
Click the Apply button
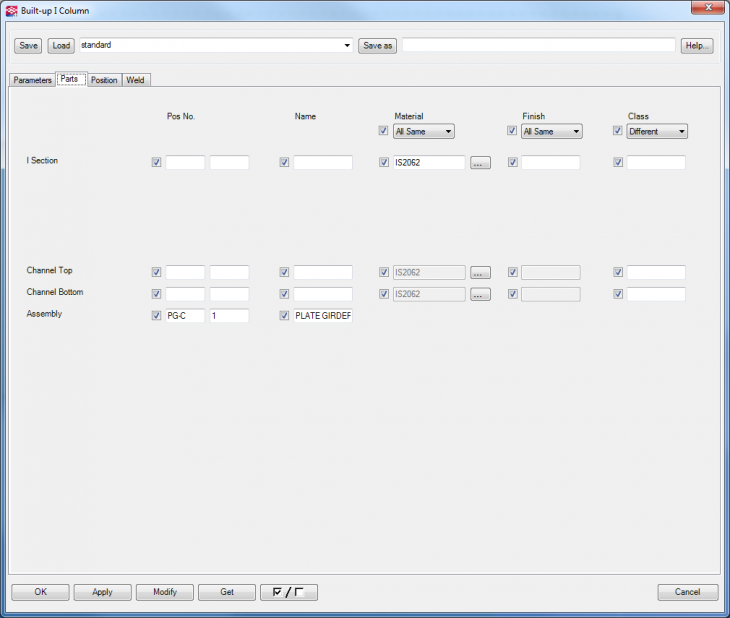point(102,592)
